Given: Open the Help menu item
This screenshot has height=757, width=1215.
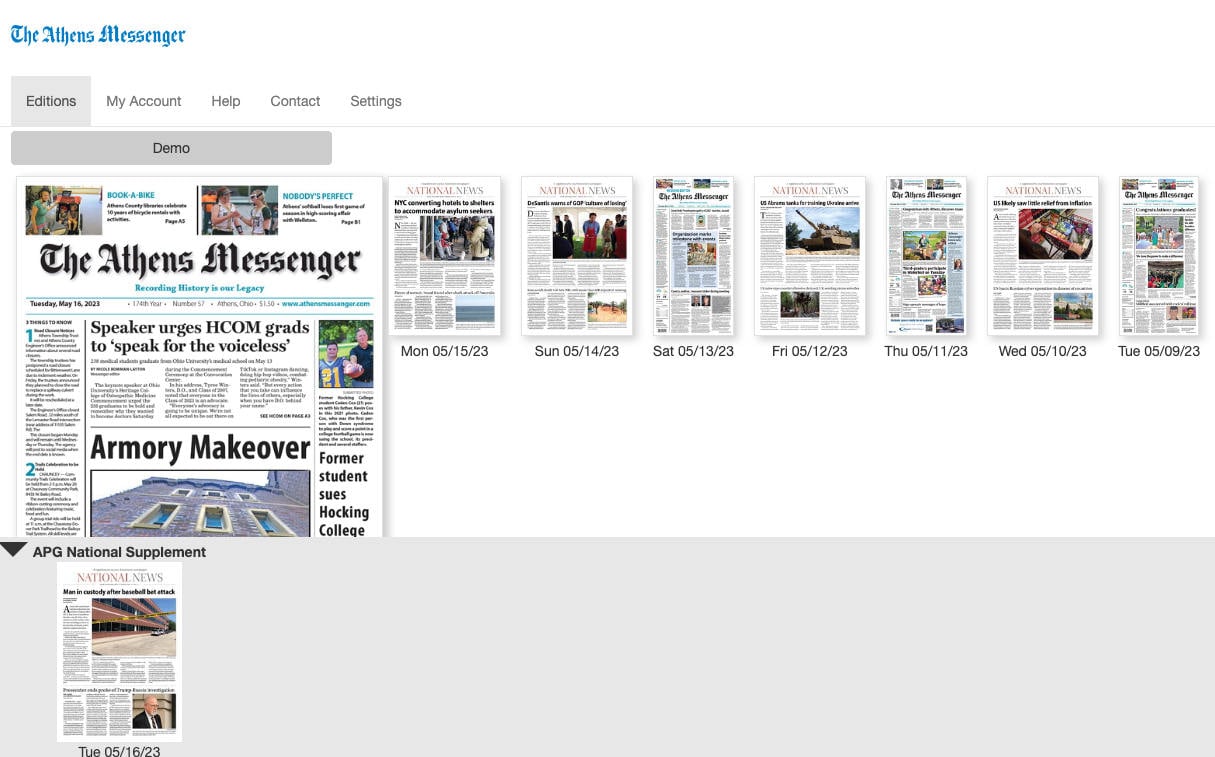Looking at the screenshot, I should pyautogui.click(x=225, y=101).
